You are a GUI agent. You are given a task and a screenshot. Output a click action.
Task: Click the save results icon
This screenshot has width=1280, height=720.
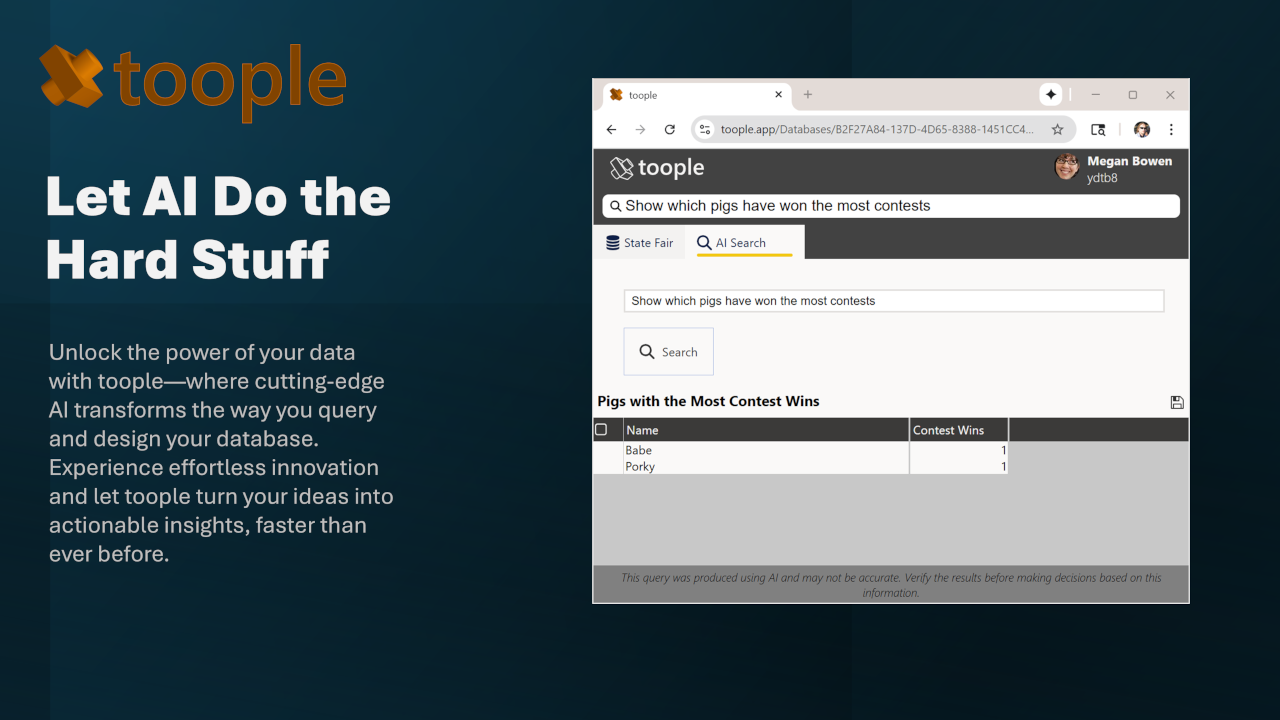pos(1177,402)
